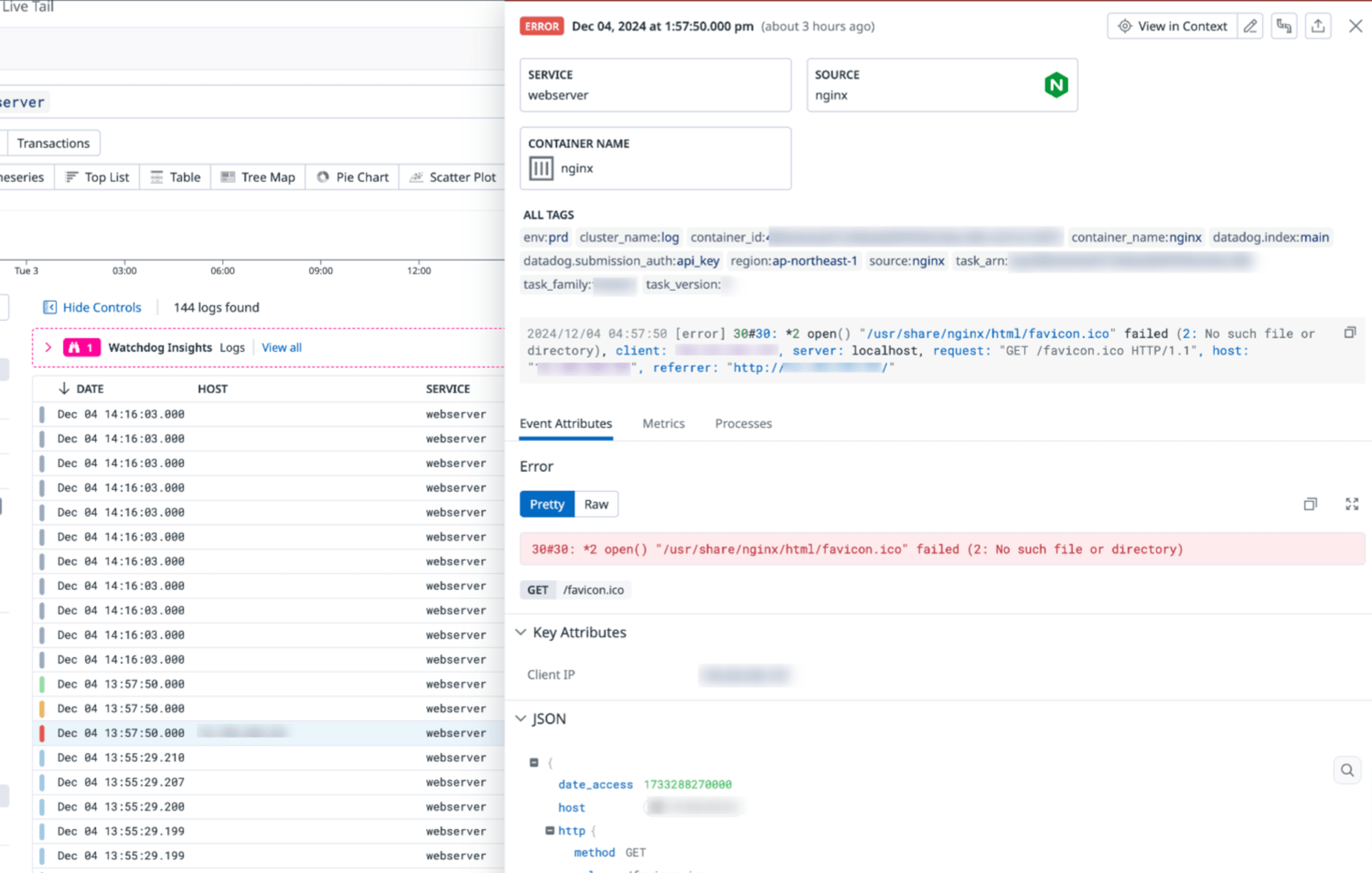Image resolution: width=1372 pixels, height=873 pixels.
Task: Click the share/export upload icon
Action: pos(1318,26)
